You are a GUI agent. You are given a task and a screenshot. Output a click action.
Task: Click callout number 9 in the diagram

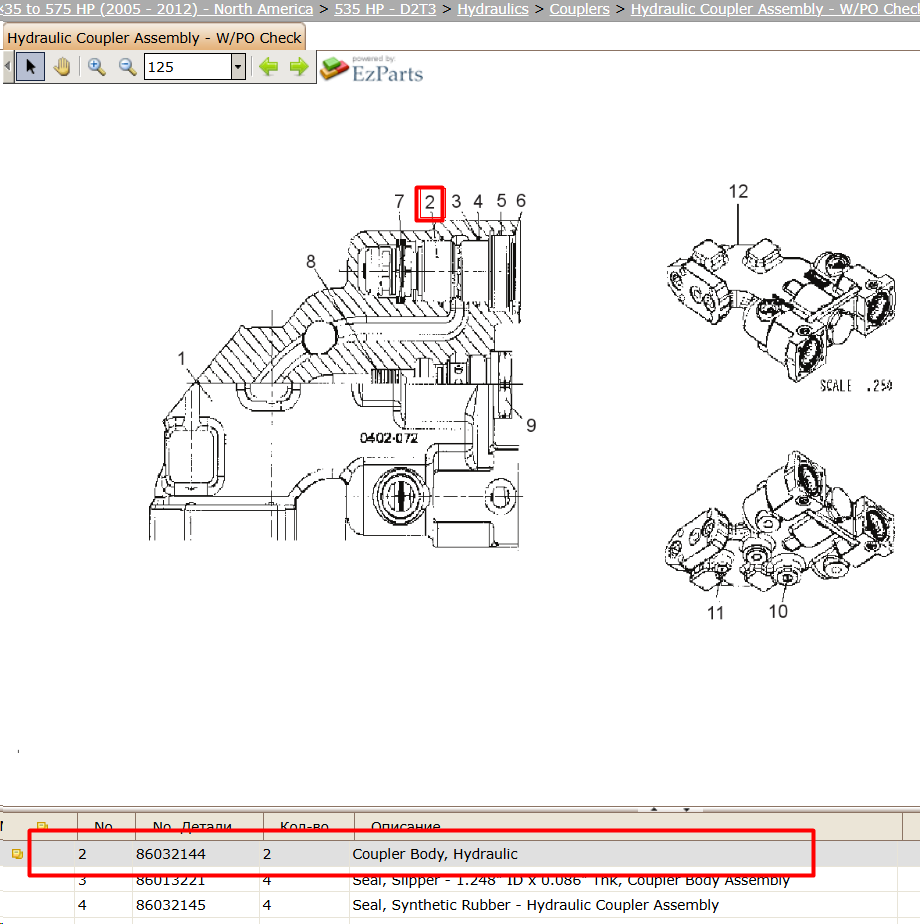pyautogui.click(x=531, y=425)
